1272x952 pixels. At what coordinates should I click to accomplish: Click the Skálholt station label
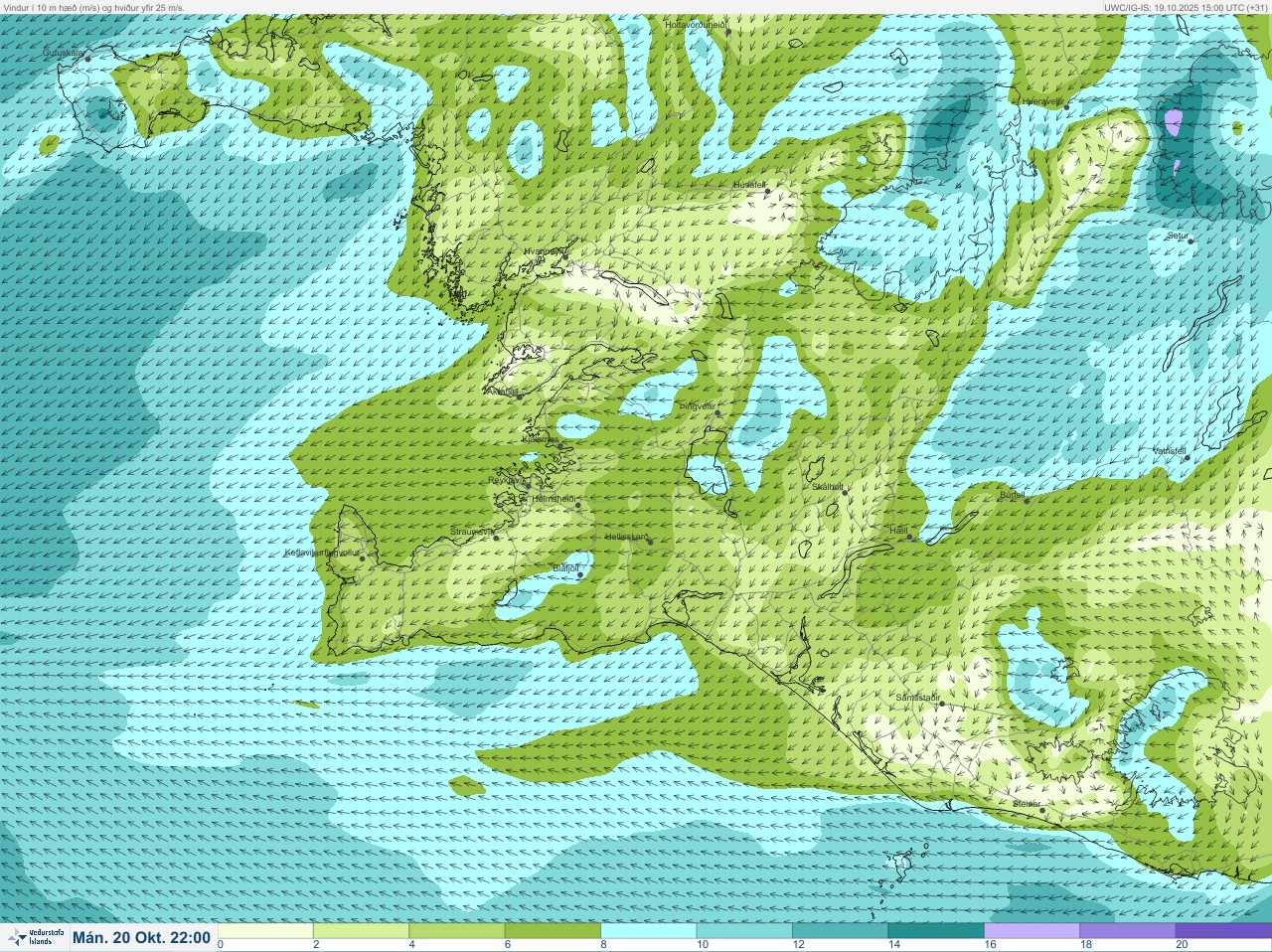[x=828, y=487]
